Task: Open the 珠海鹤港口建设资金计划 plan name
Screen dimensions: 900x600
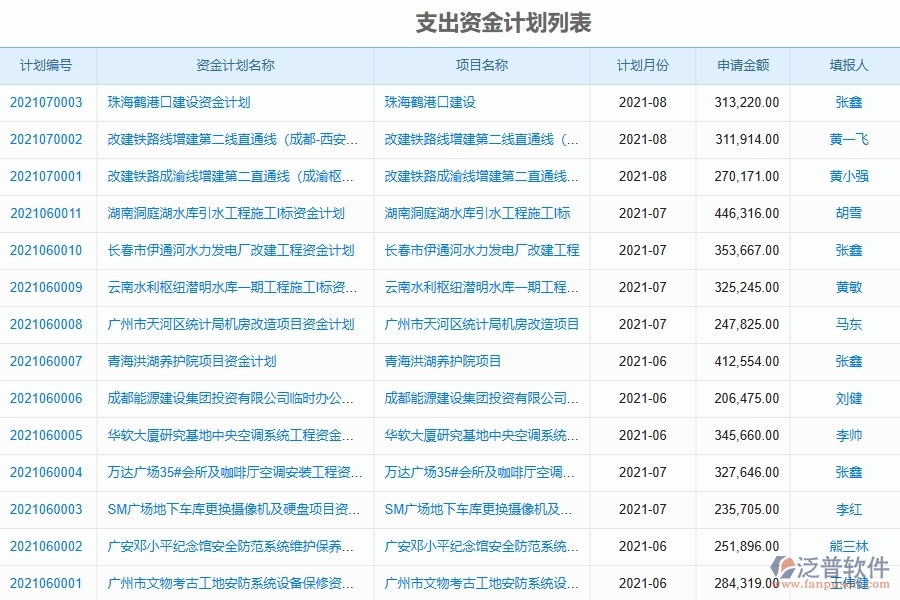Action: coord(176,102)
